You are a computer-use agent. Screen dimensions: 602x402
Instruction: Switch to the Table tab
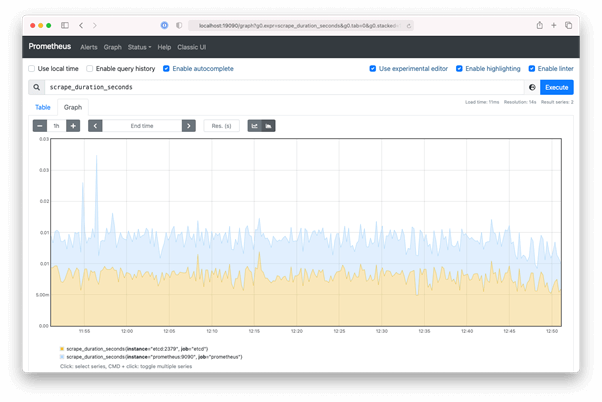tap(43, 108)
